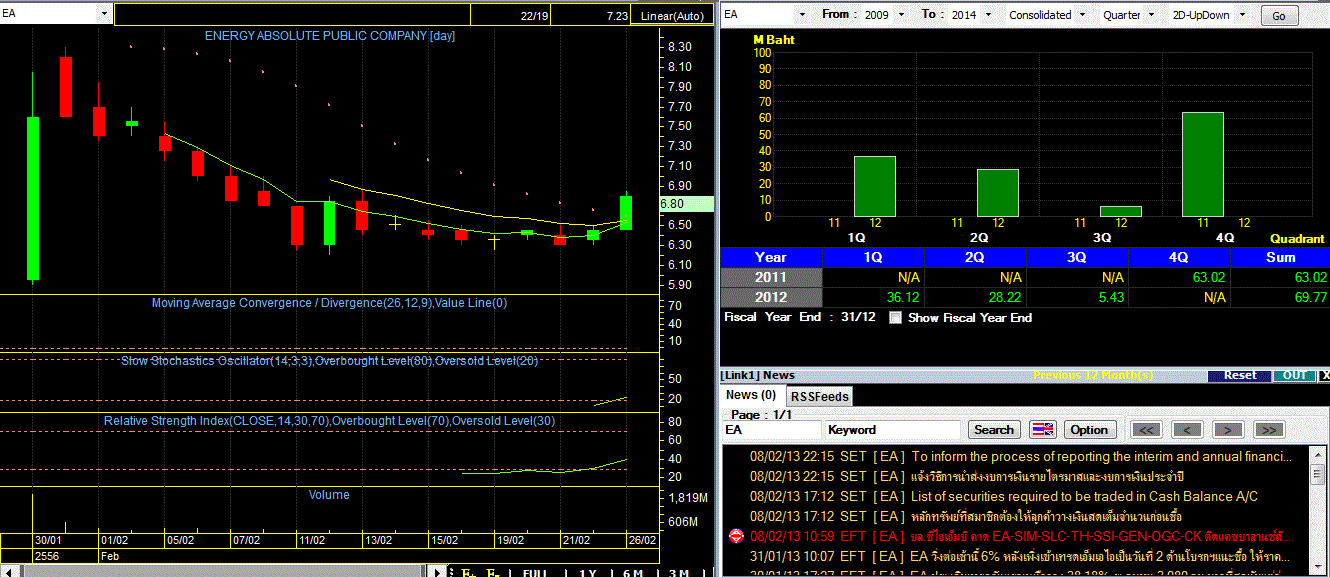Click the Moving Average Convergence / Divergence title
The height and width of the screenshot is (577, 1330).
click(329, 303)
